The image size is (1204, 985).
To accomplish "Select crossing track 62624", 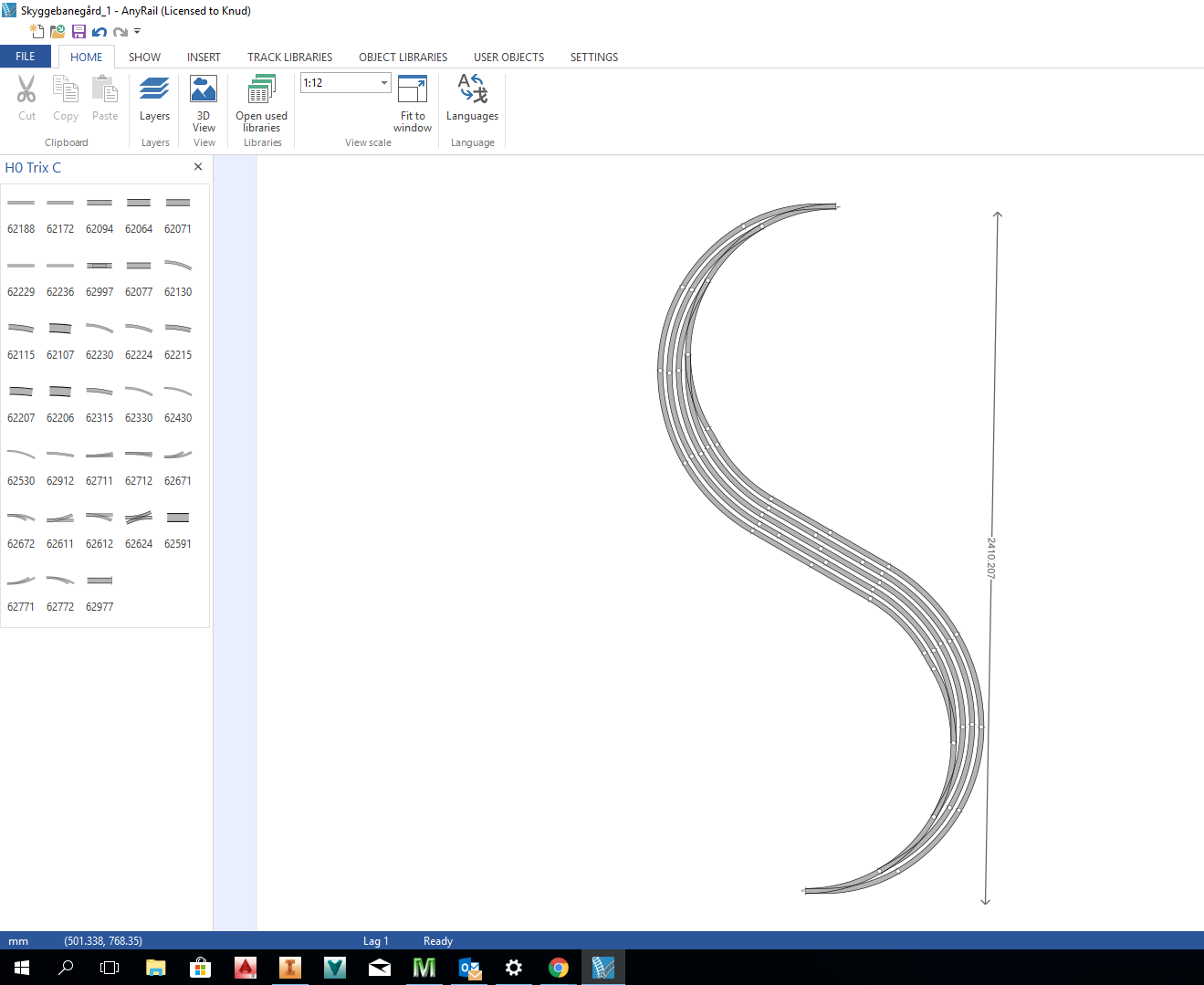I will (x=139, y=529).
